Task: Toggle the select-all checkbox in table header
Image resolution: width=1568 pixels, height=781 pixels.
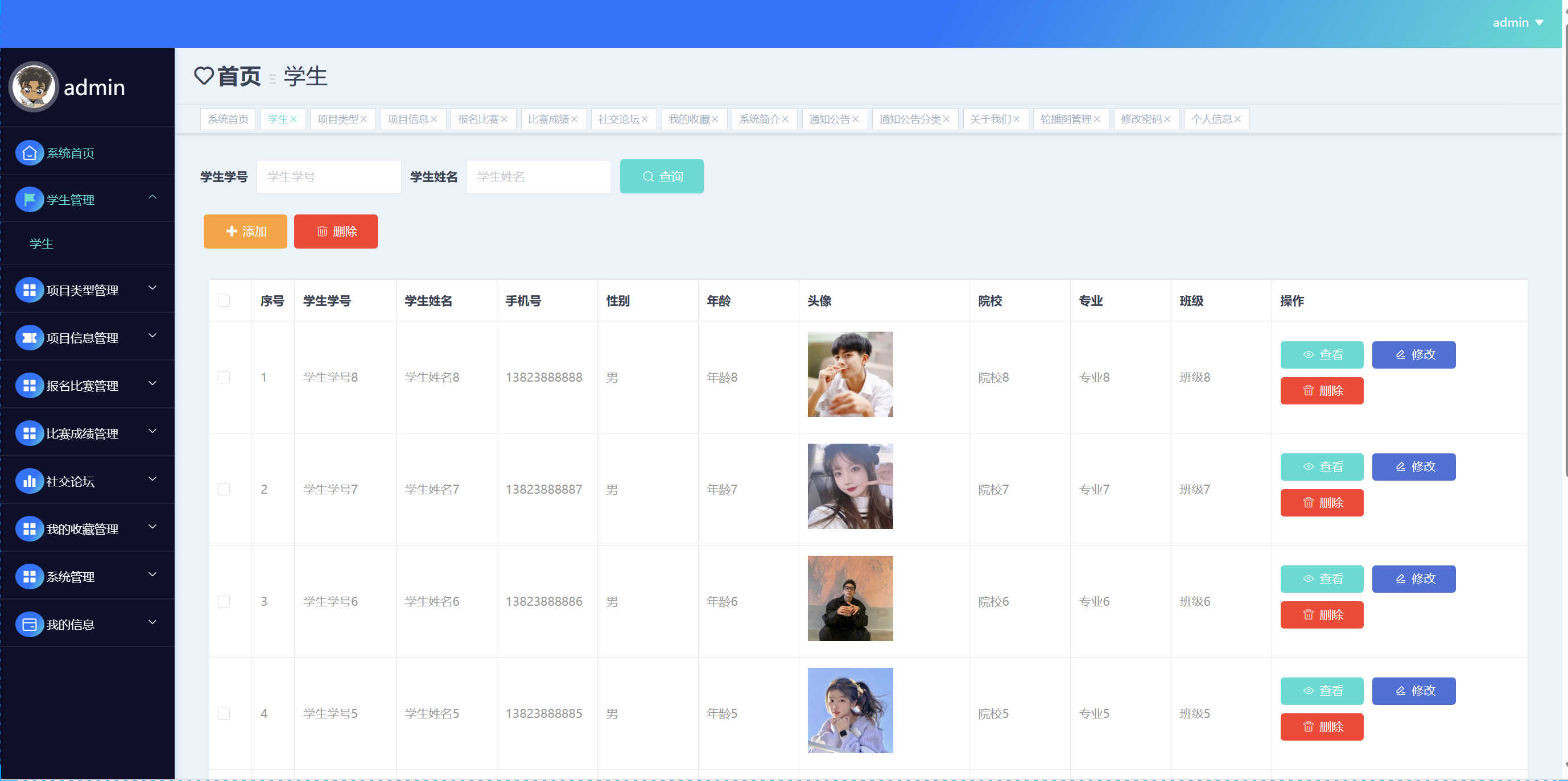Action: (224, 301)
